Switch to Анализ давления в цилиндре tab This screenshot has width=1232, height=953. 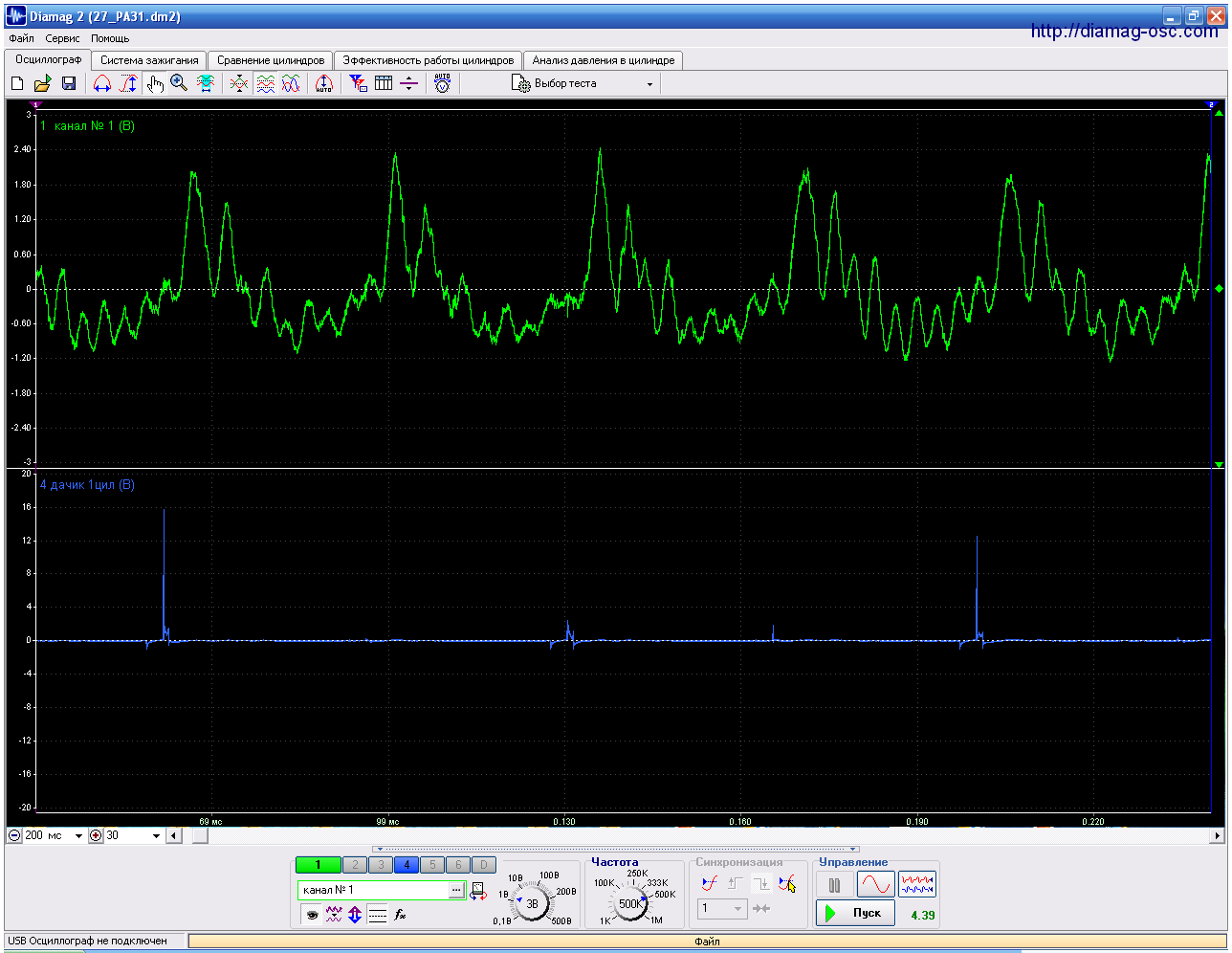(604, 60)
